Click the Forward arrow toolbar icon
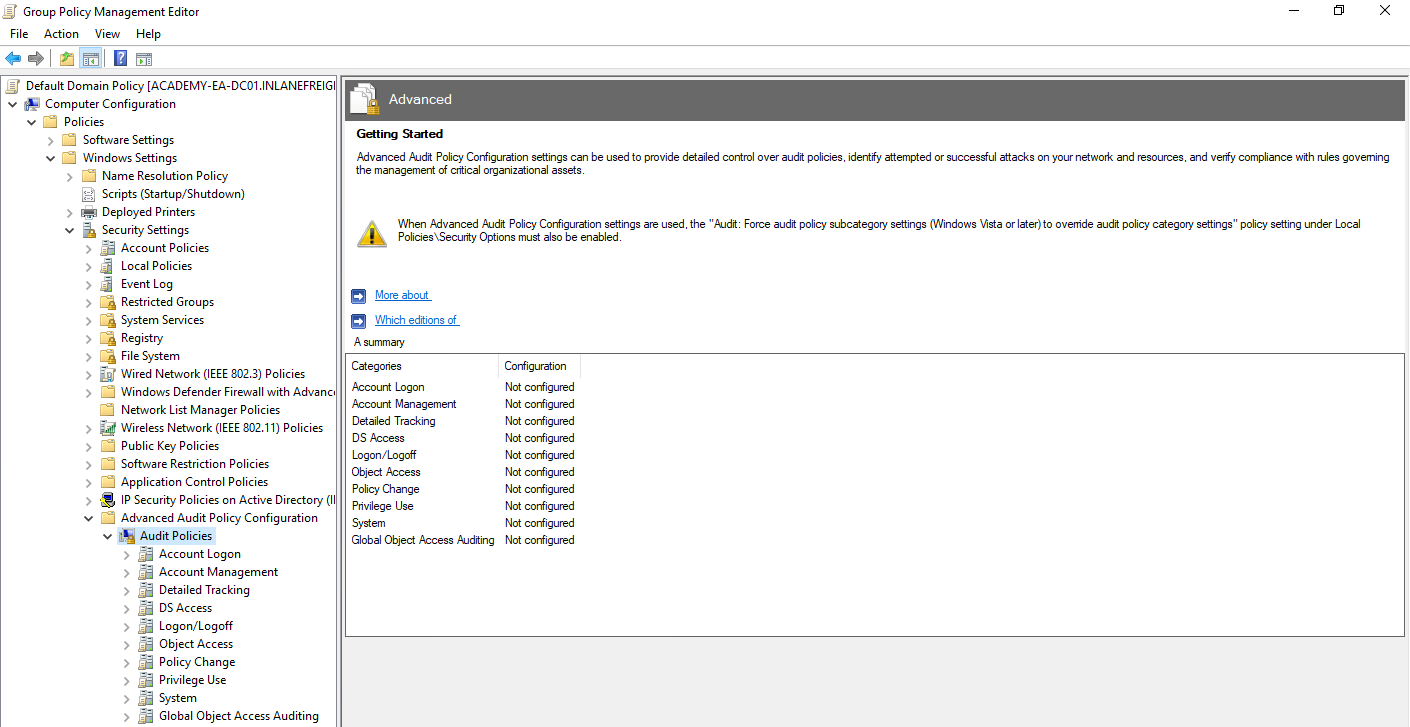This screenshot has height=727, width=1410. [x=36, y=59]
